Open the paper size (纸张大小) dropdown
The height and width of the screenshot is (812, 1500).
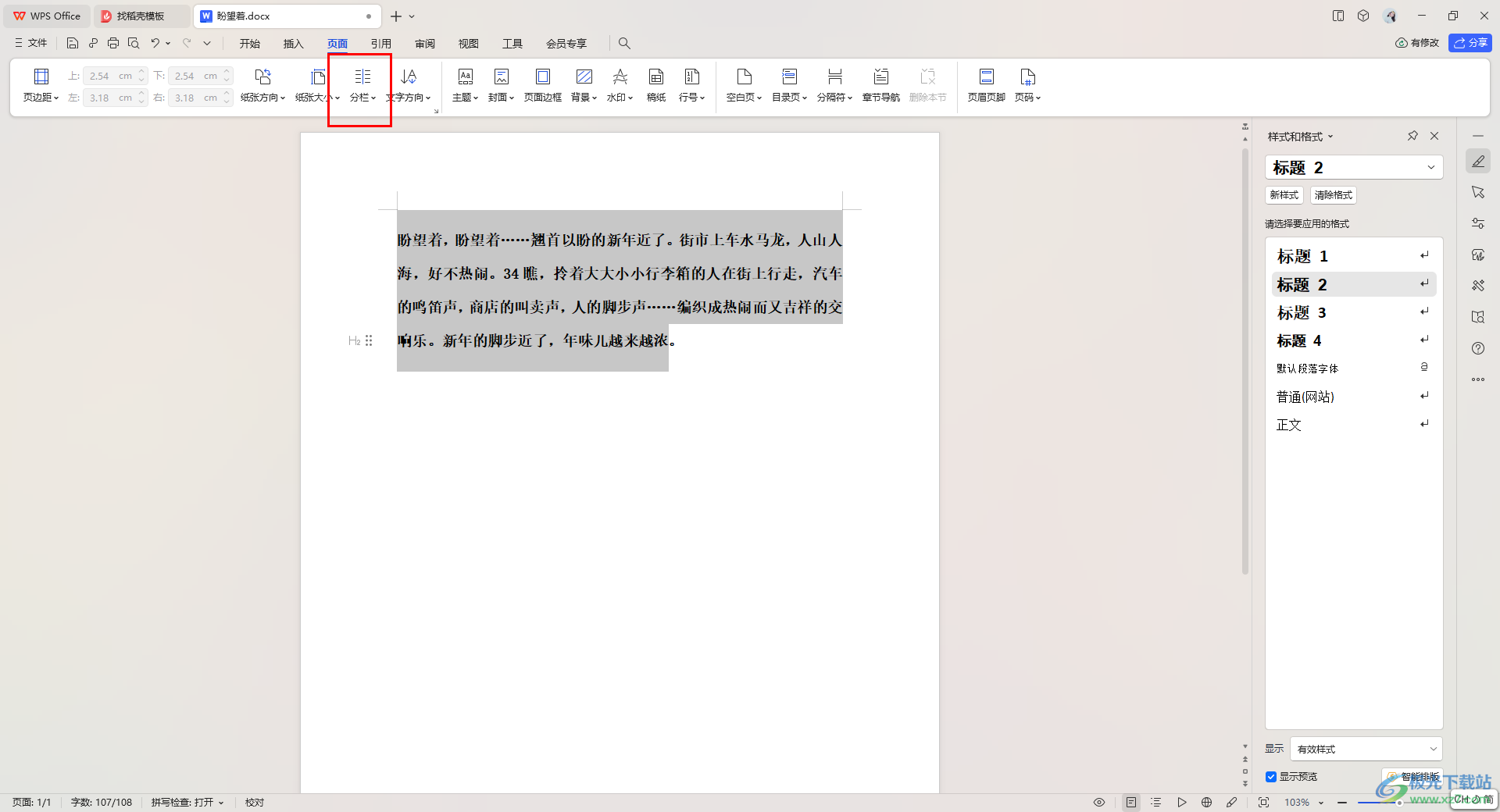pyautogui.click(x=317, y=84)
